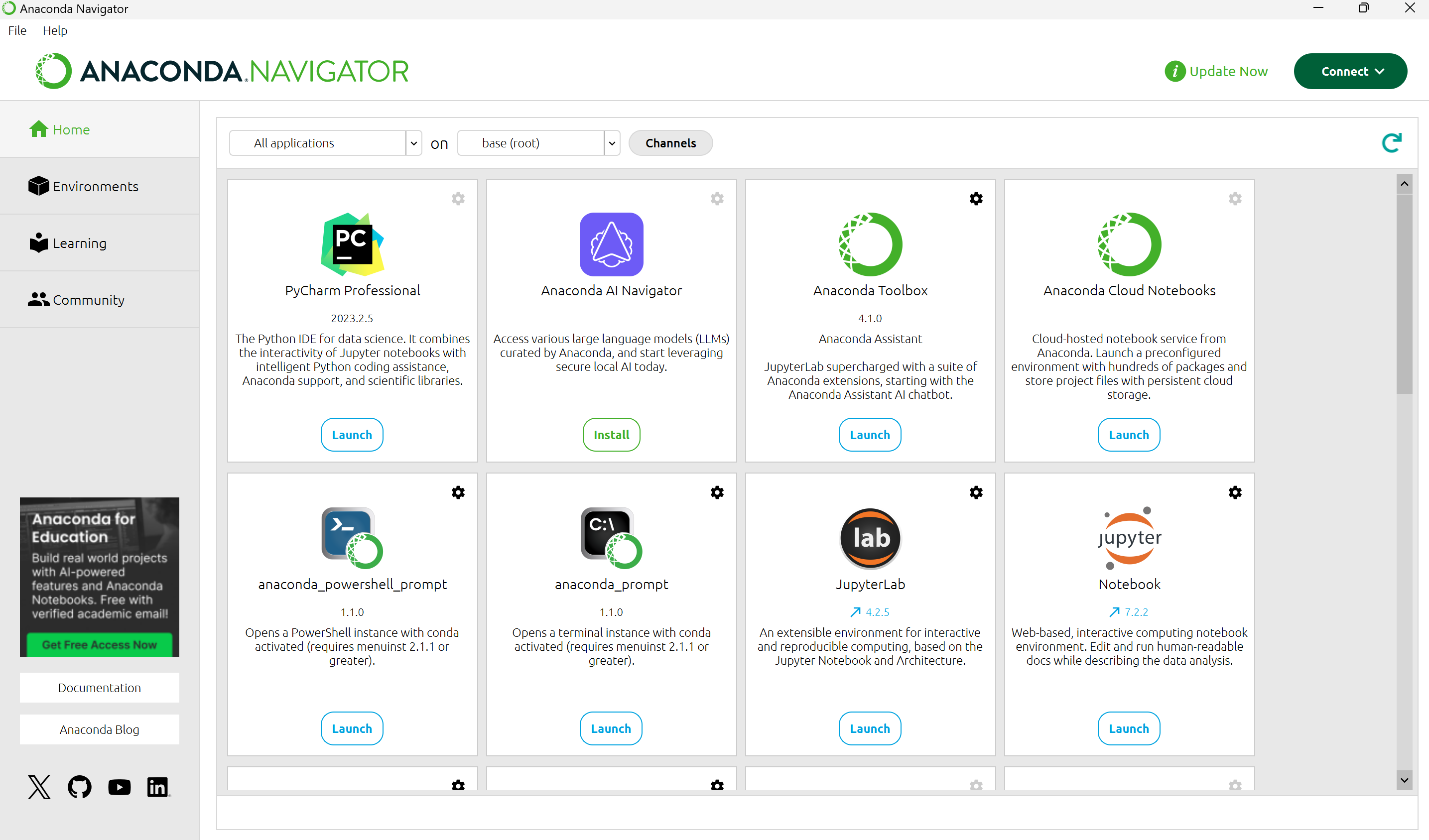Click the Update Now link
The height and width of the screenshot is (840, 1429).
pos(1228,71)
